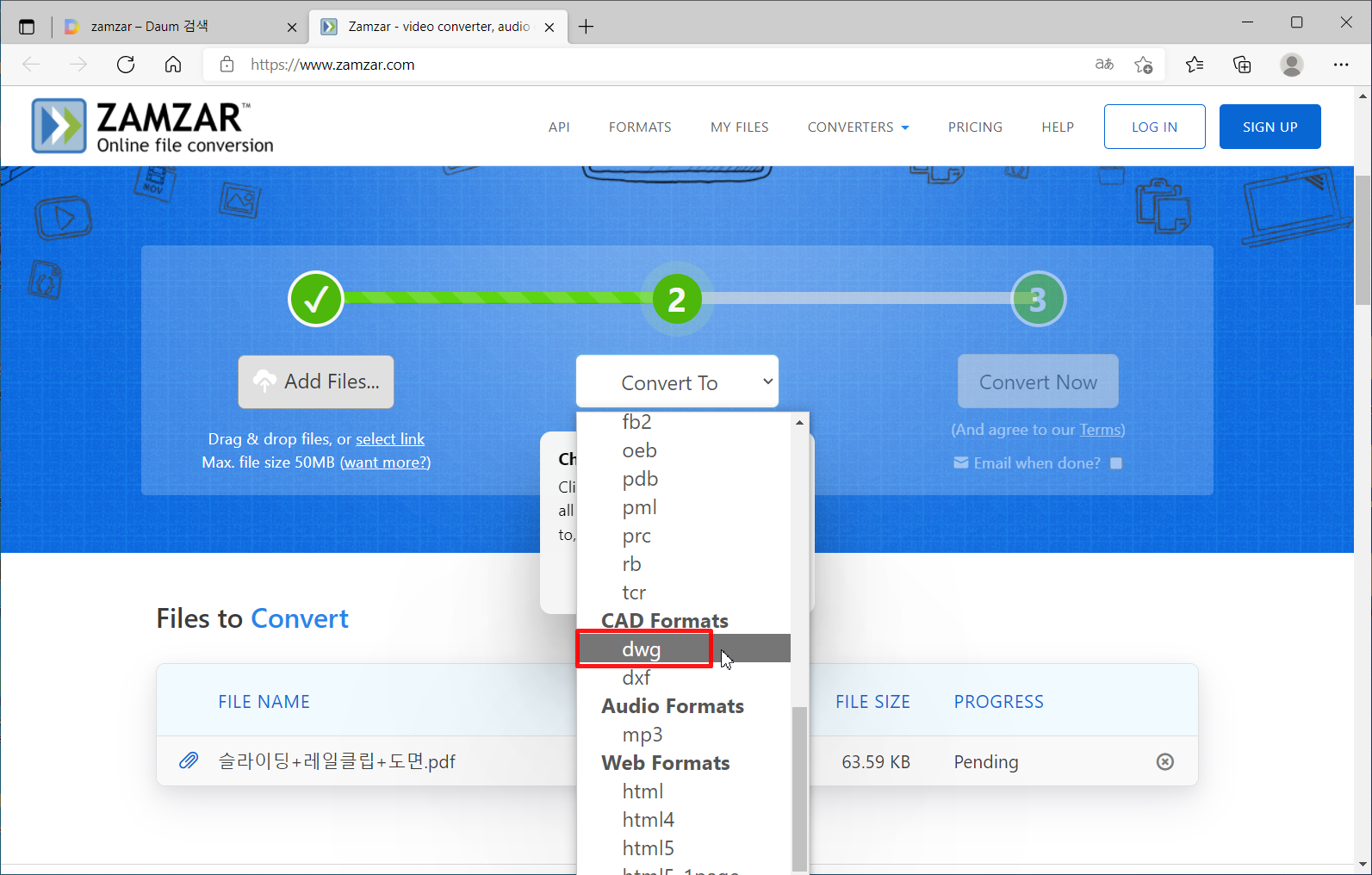This screenshot has height=875, width=1372.
Task: Open the Collections icon
Action: [1242, 65]
